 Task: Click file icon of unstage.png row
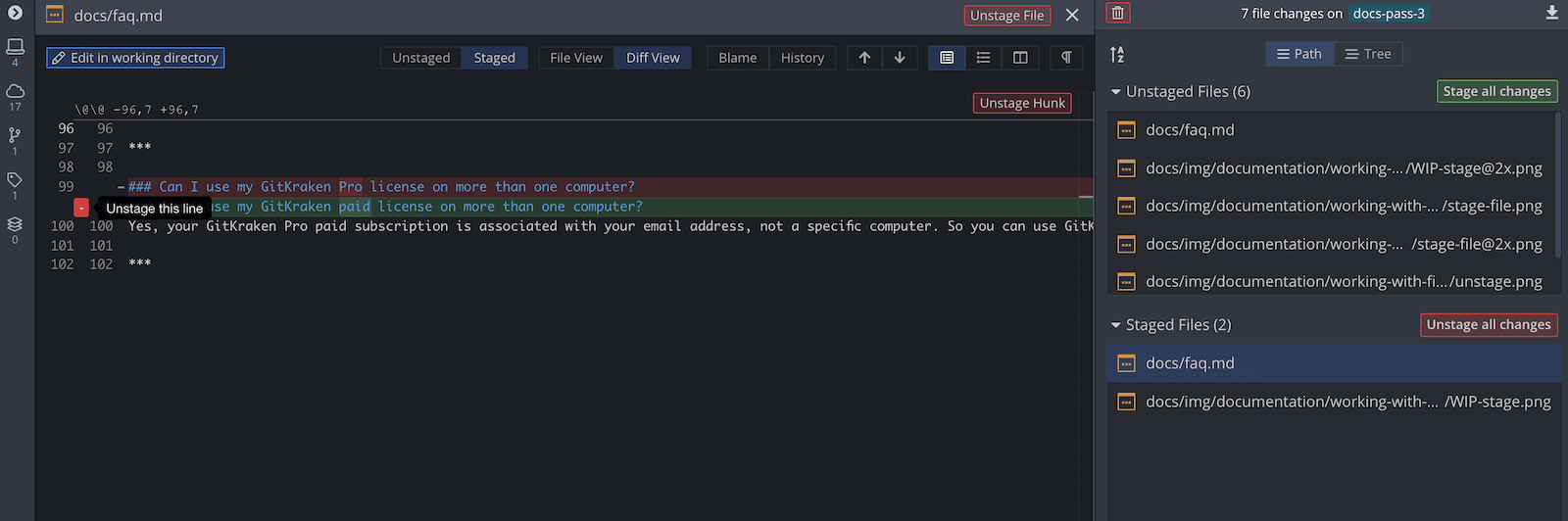click(1127, 282)
